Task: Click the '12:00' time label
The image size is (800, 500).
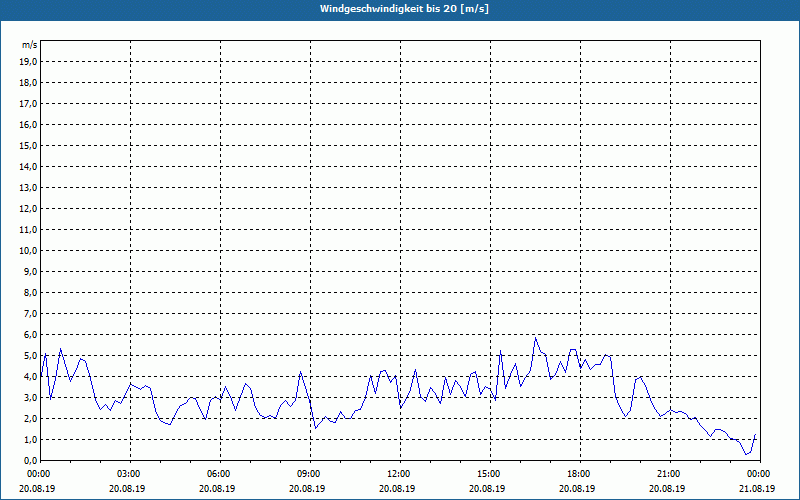Action: click(x=398, y=474)
